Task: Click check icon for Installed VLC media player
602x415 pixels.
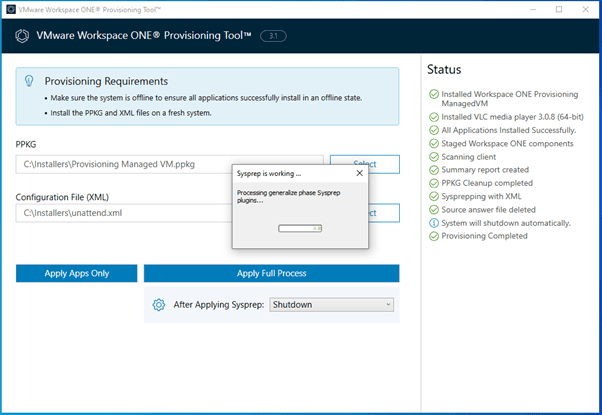Action: [x=434, y=117]
